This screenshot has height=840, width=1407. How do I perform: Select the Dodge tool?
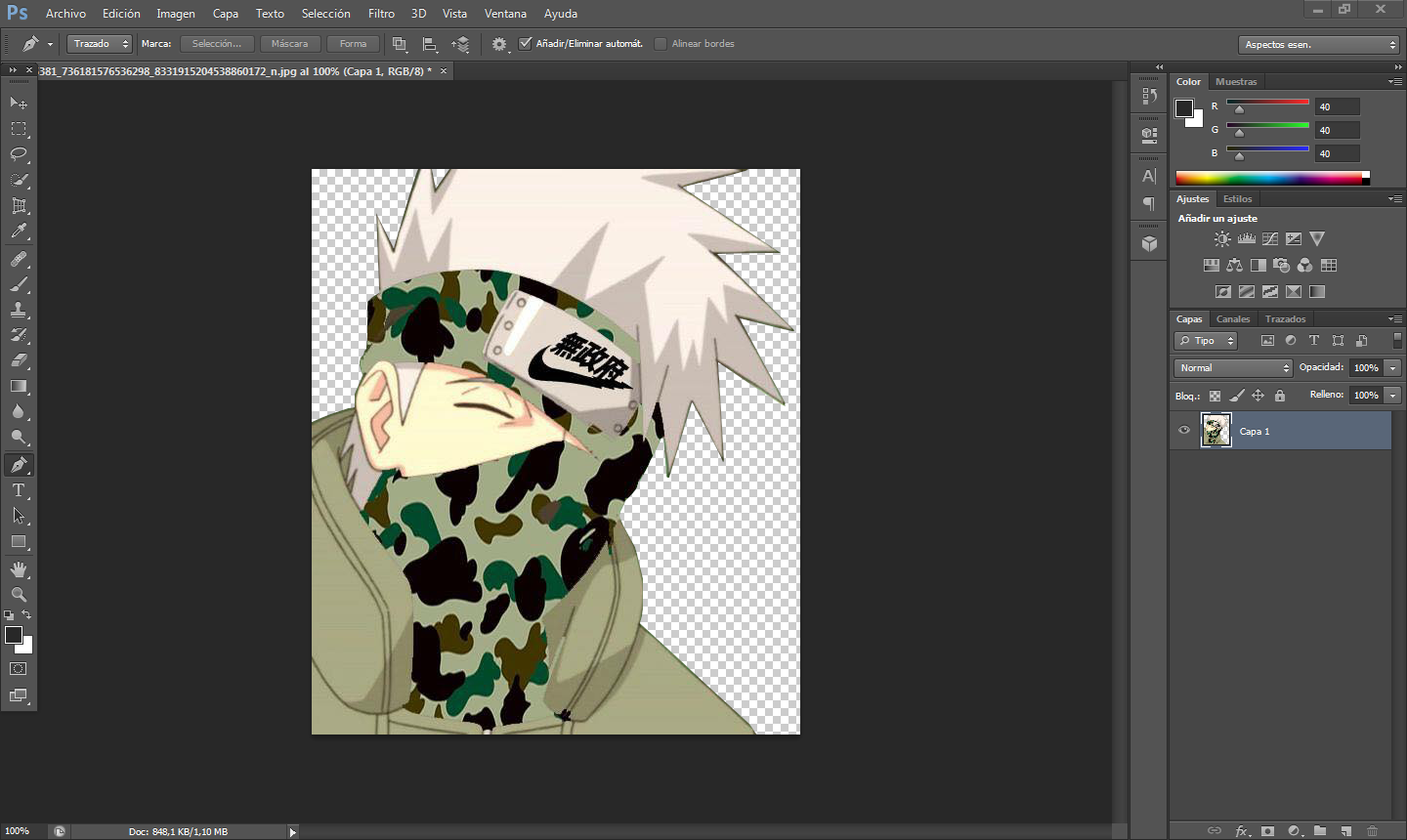19,437
